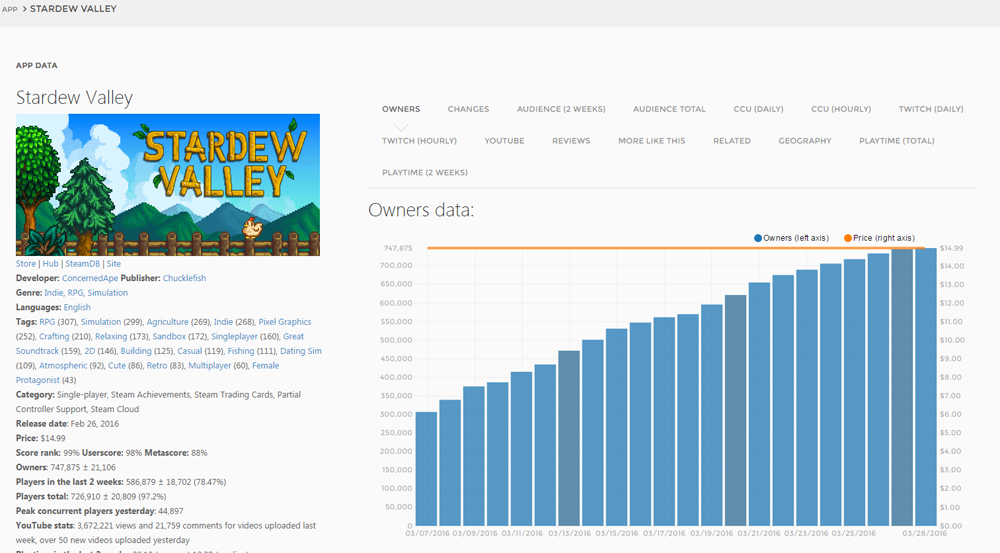The height and width of the screenshot is (553, 1000).
Task: Click the Cute tag
Action: tap(117, 366)
